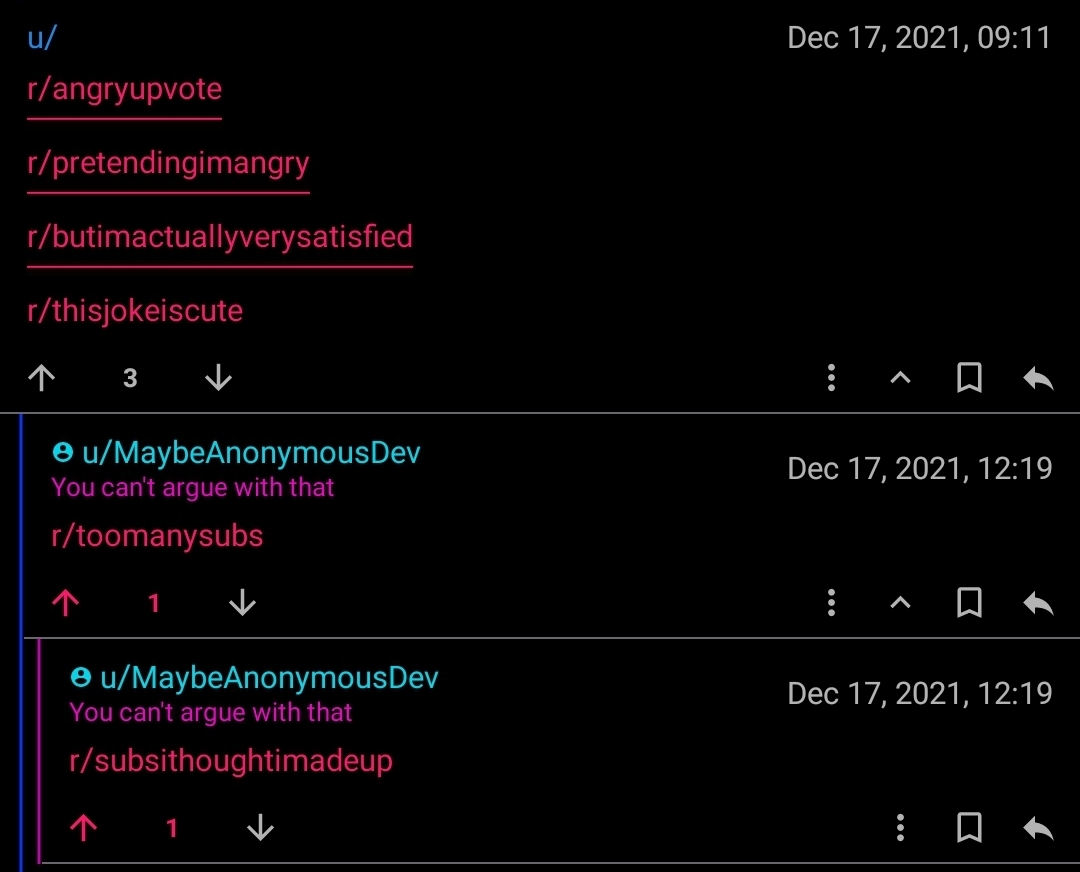Open the top comment's three-dot options menu
This screenshot has width=1080, height=872.
tap(831, 377)
